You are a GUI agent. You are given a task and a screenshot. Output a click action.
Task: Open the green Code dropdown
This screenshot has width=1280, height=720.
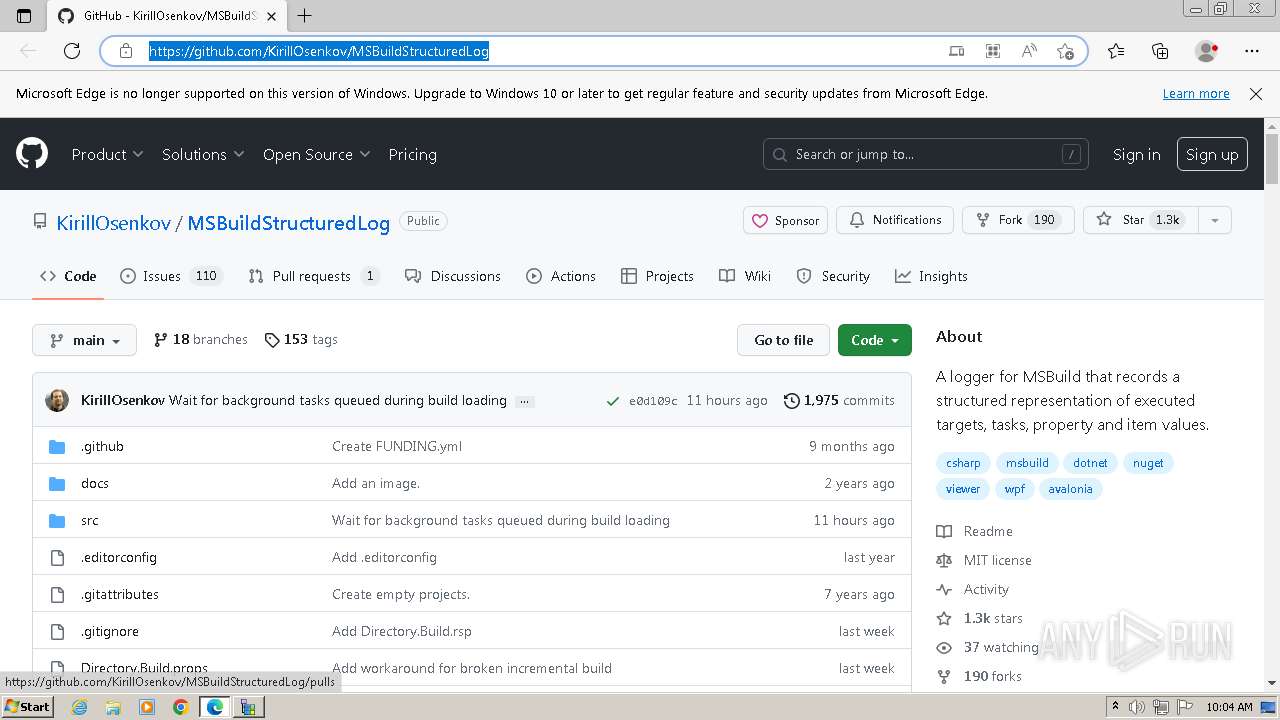875,340
